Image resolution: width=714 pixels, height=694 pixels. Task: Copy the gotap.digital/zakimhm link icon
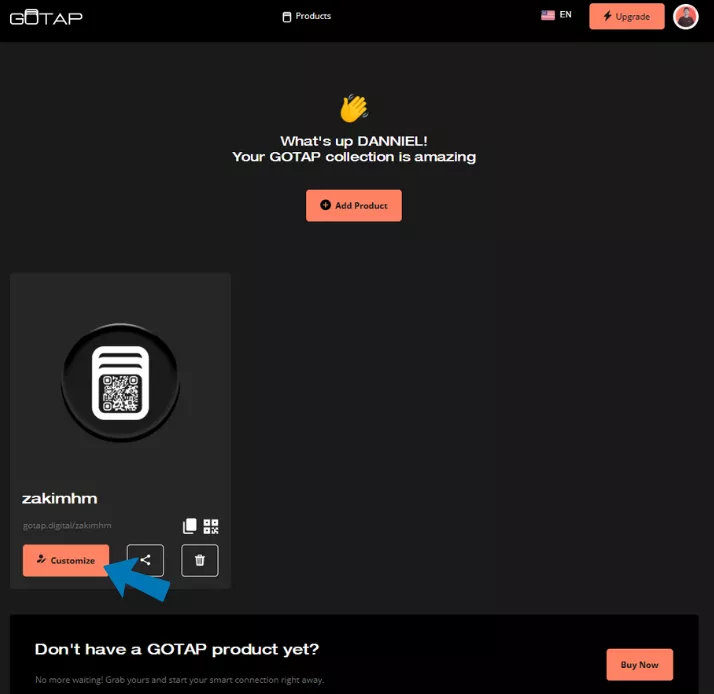coord(189,526)
